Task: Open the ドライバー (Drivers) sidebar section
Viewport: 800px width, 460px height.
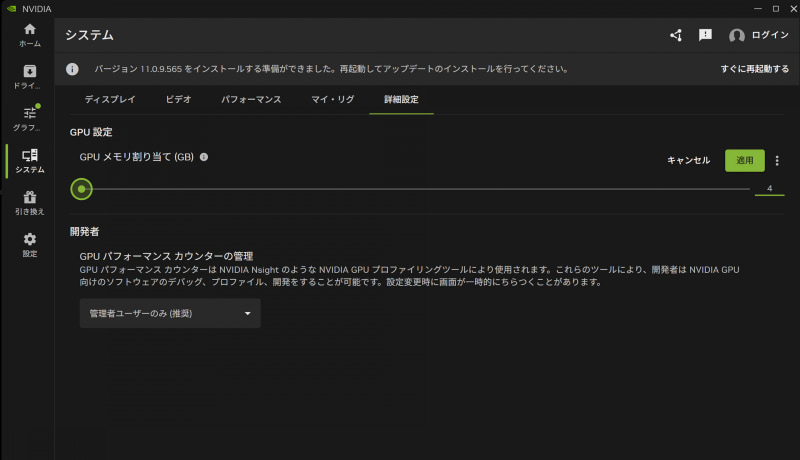Action: tap(30, 77)
